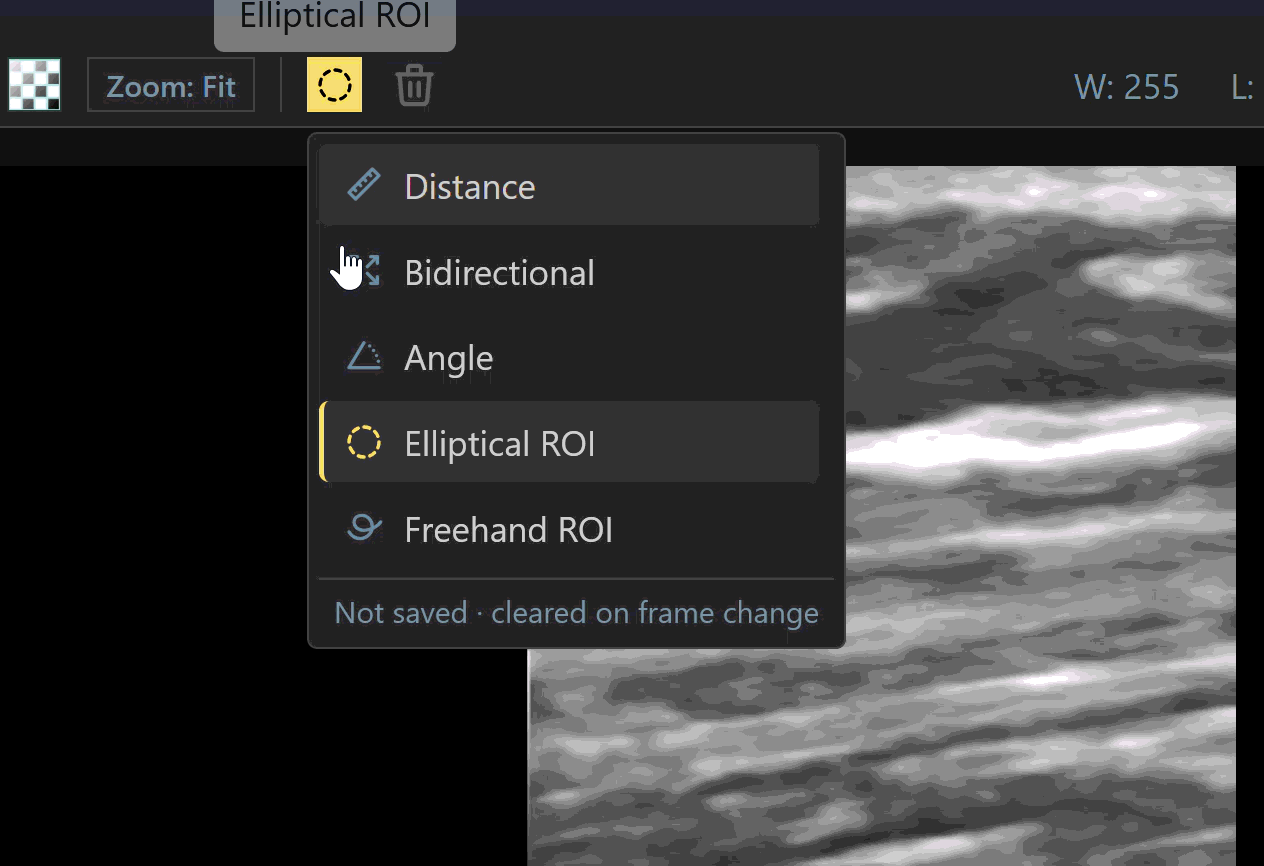Choose the Distance menu entry label
This screenshot has width=1264, height=866.
(x=470, y=187)
